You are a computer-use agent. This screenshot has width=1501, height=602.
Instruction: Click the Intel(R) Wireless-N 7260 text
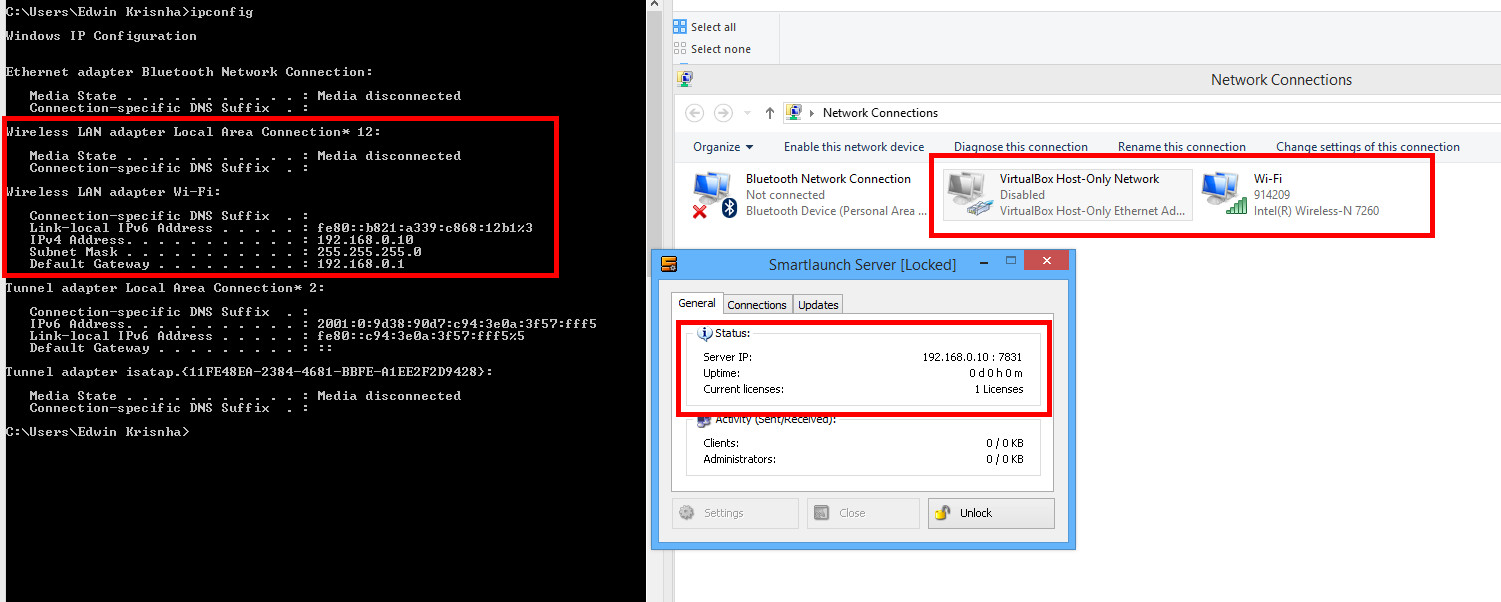(1317, 211)
